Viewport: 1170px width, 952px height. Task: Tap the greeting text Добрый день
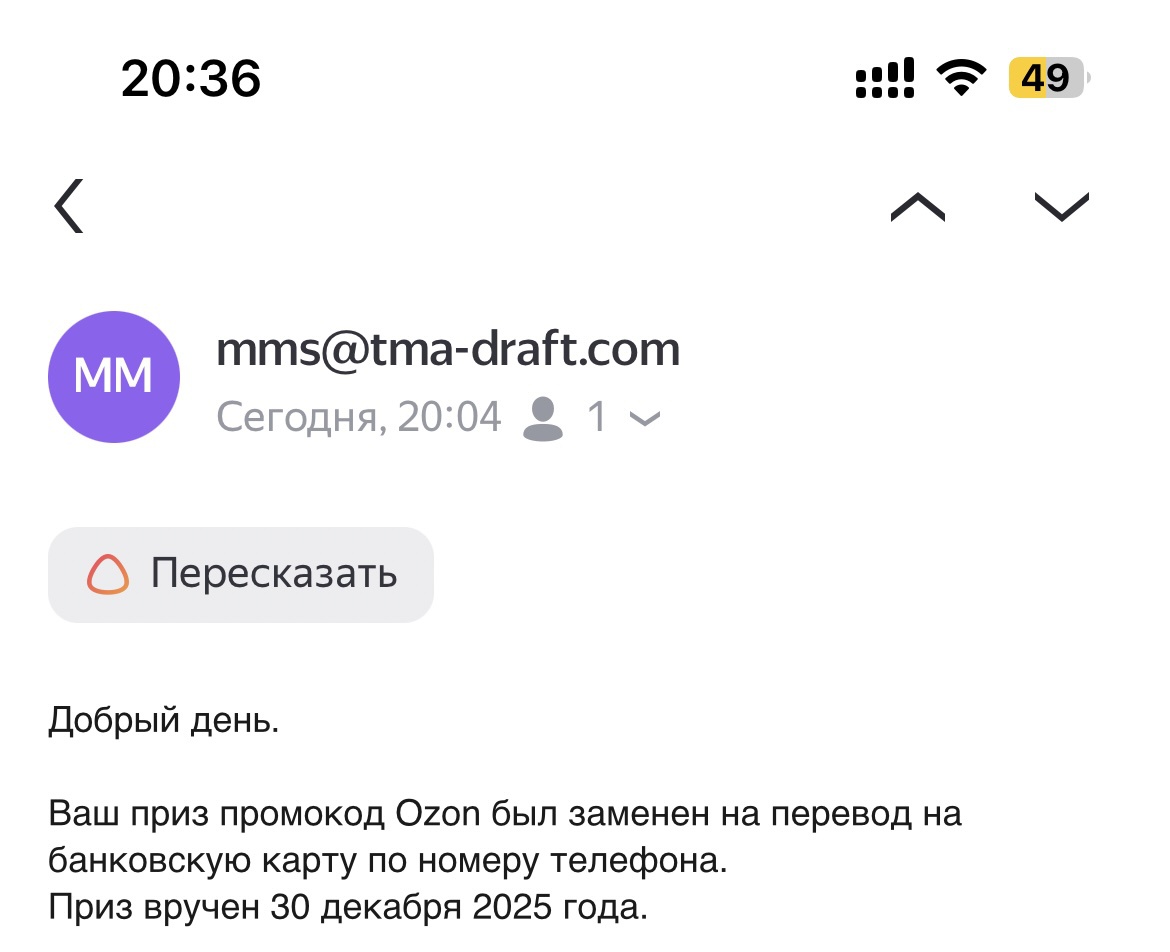pyautogui.click(x=164, y=721)
